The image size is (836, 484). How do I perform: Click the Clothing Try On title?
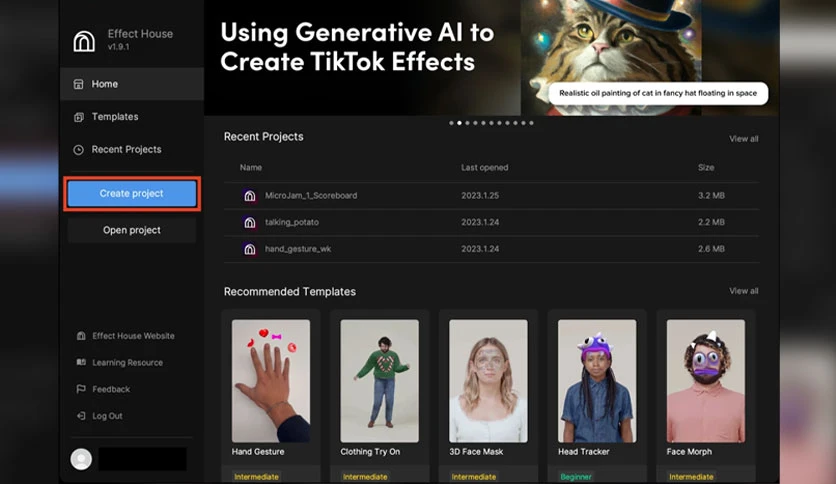(x=370, y=451)
